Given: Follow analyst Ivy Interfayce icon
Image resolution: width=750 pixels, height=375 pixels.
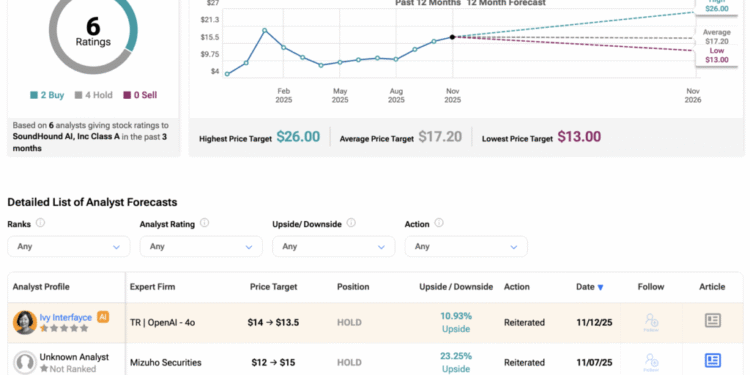Looking at the screenshot, I should point(651,322).
